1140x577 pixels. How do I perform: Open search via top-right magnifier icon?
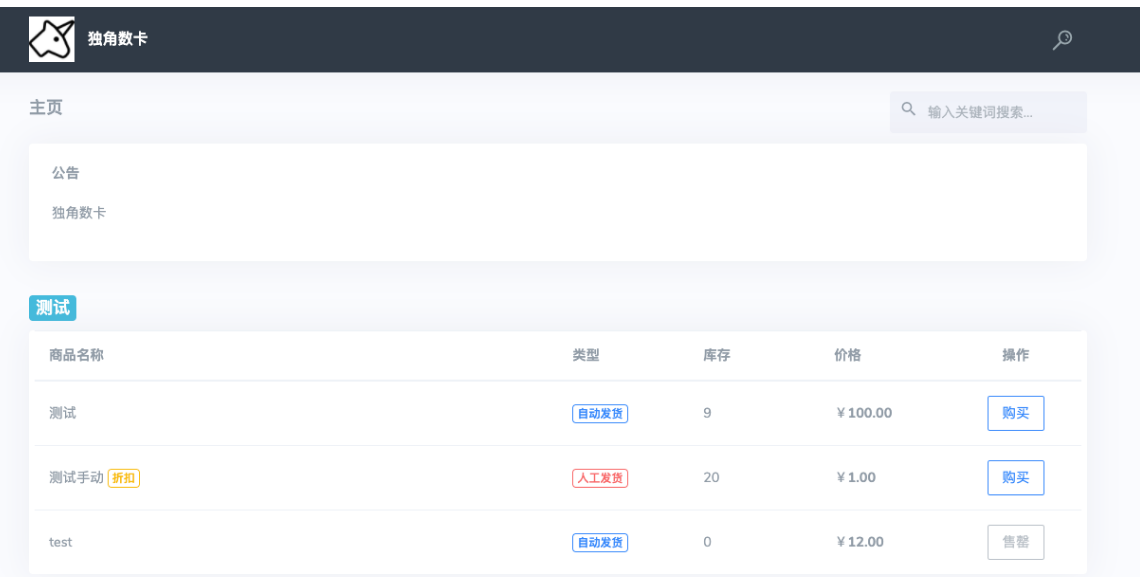coord(1063,39)
